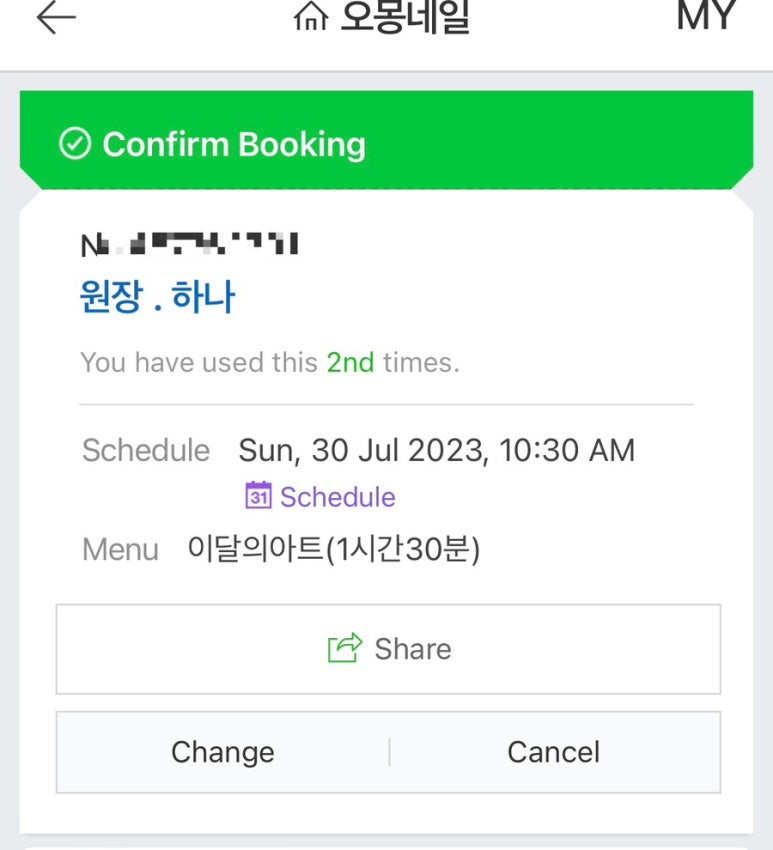The height and width of the screenshot is (850, 773).
Task: Click the Change booking button
Action: 223,752
